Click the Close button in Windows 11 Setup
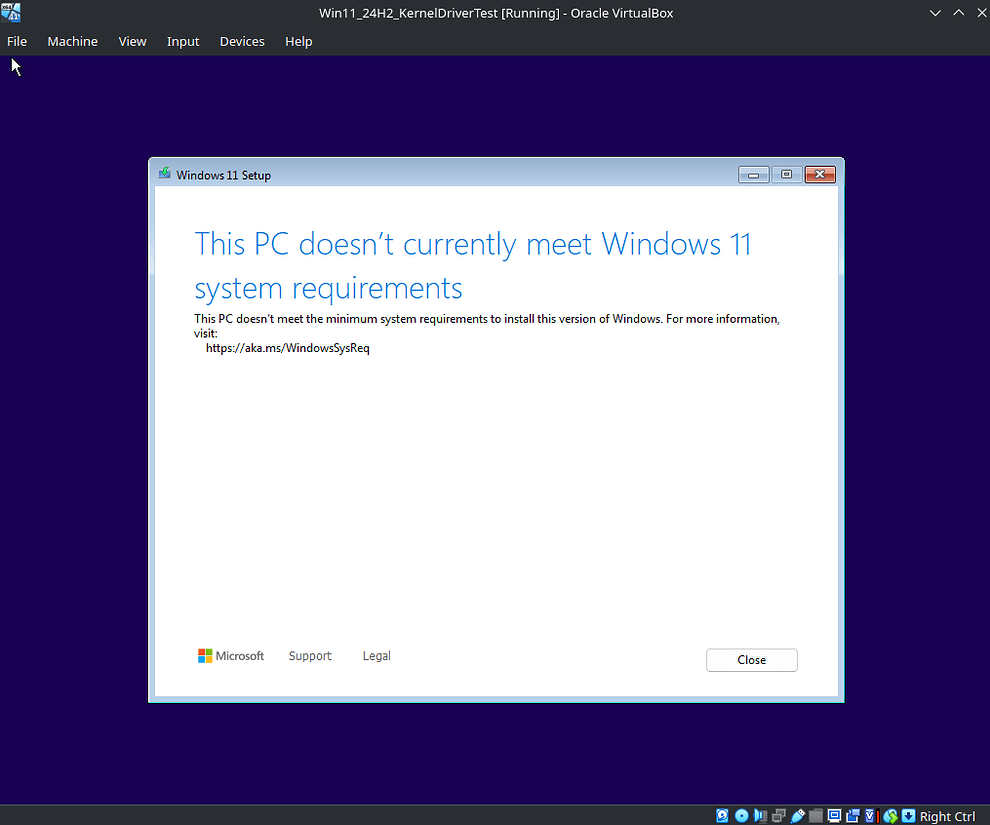This screenshot has width=990, height=825. click(x=751, y=660)
